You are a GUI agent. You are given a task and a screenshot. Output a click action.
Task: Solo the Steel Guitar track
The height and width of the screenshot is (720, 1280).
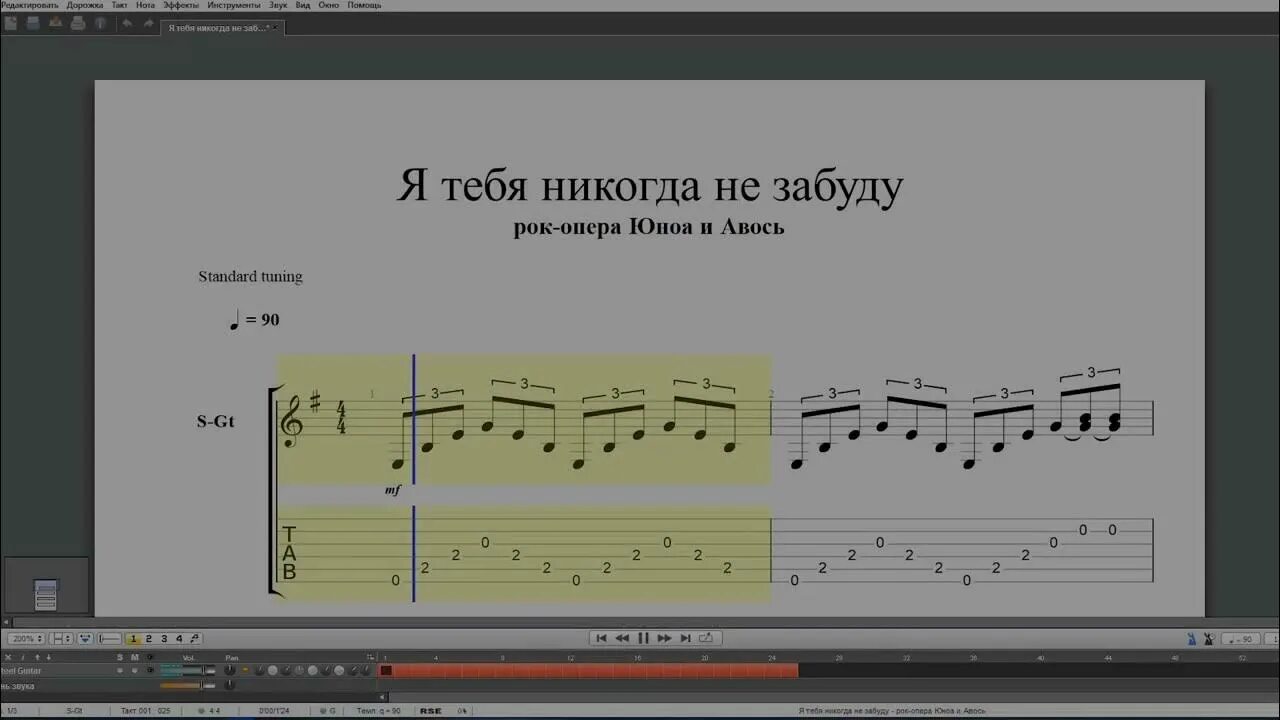pyautogui.click(x=120, y=670)
